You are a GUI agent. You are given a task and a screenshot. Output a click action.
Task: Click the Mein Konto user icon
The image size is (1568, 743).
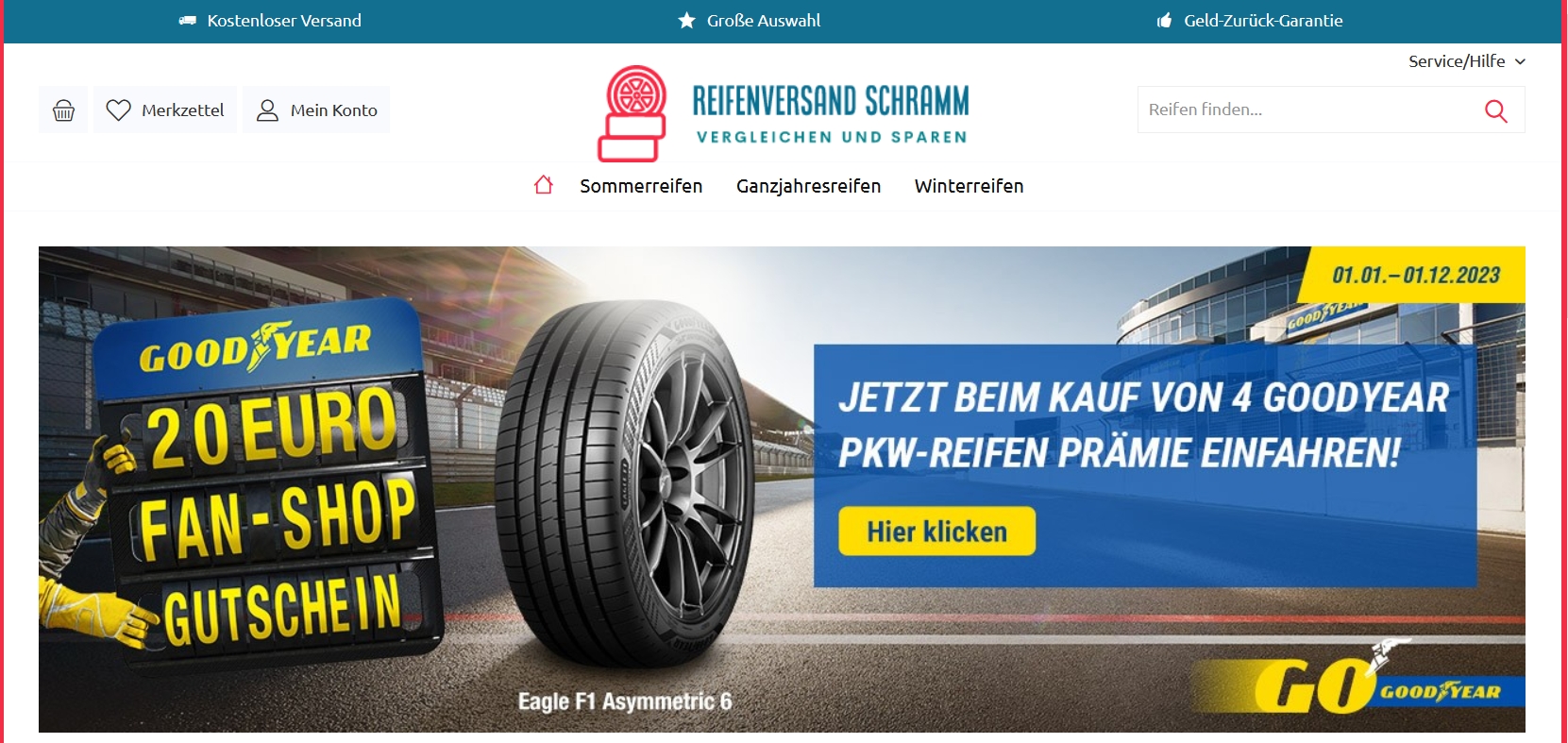click(267, 110)
